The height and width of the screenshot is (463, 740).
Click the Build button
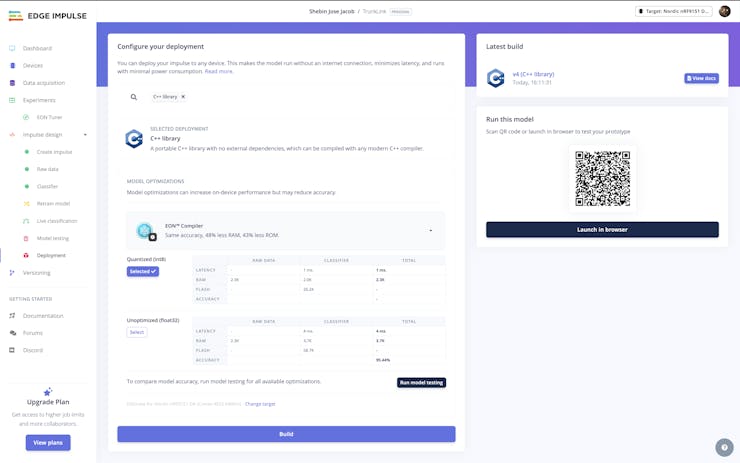pos(286,434)
